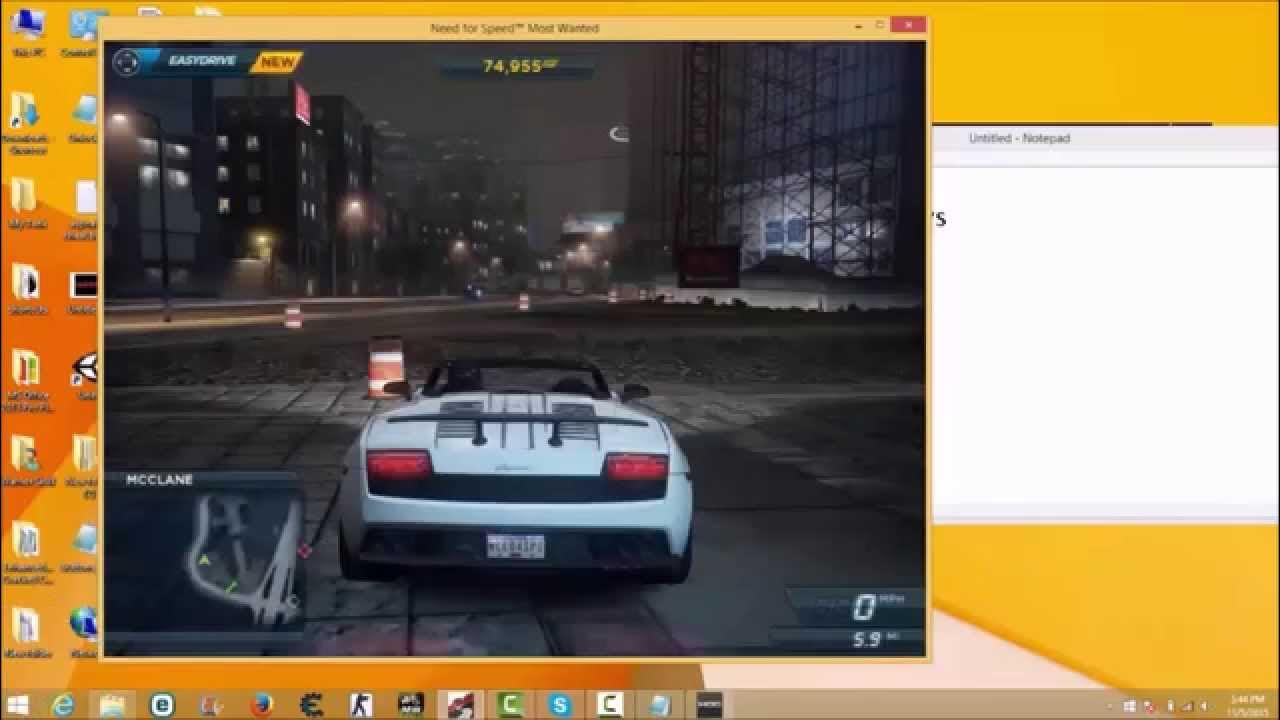Click the Need for Speed Most Wanted title bar

(515, 28)
